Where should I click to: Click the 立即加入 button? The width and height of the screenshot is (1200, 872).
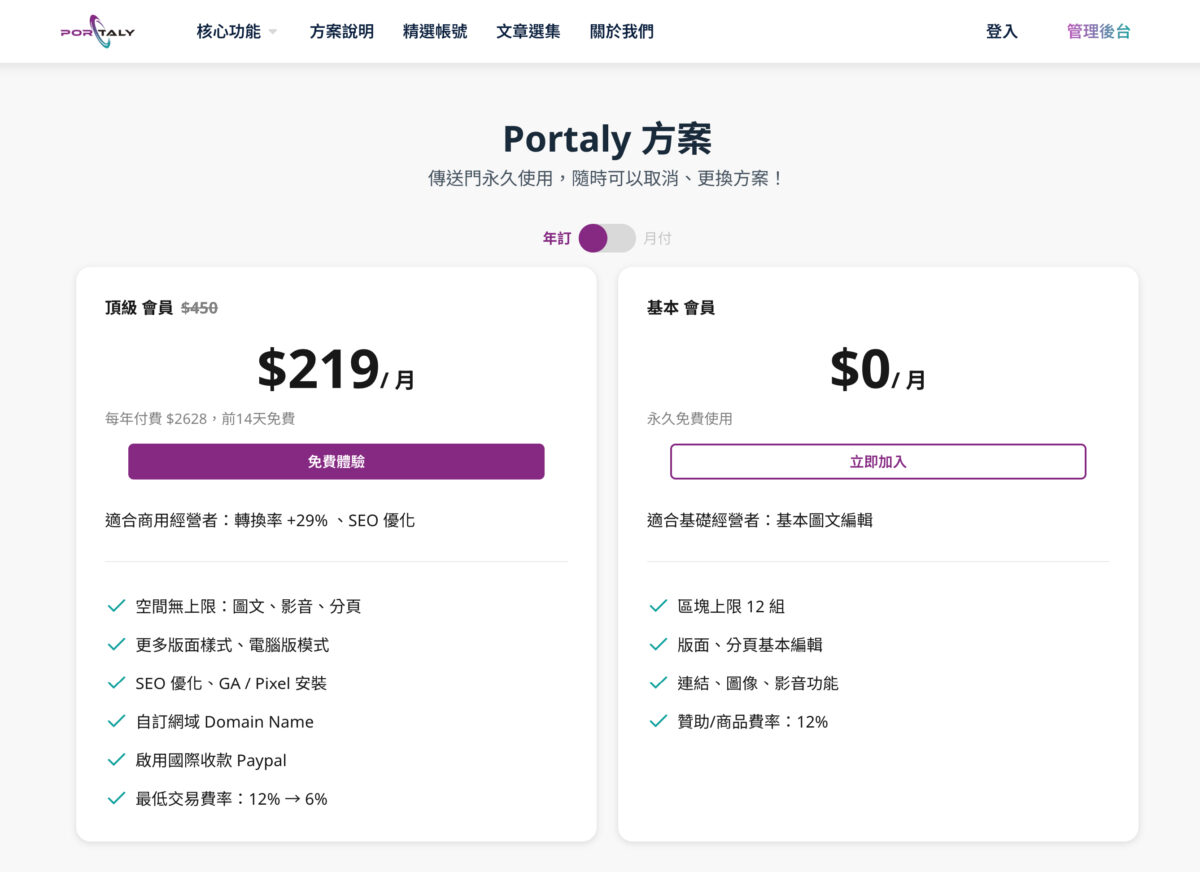click(x=878, y=462)
